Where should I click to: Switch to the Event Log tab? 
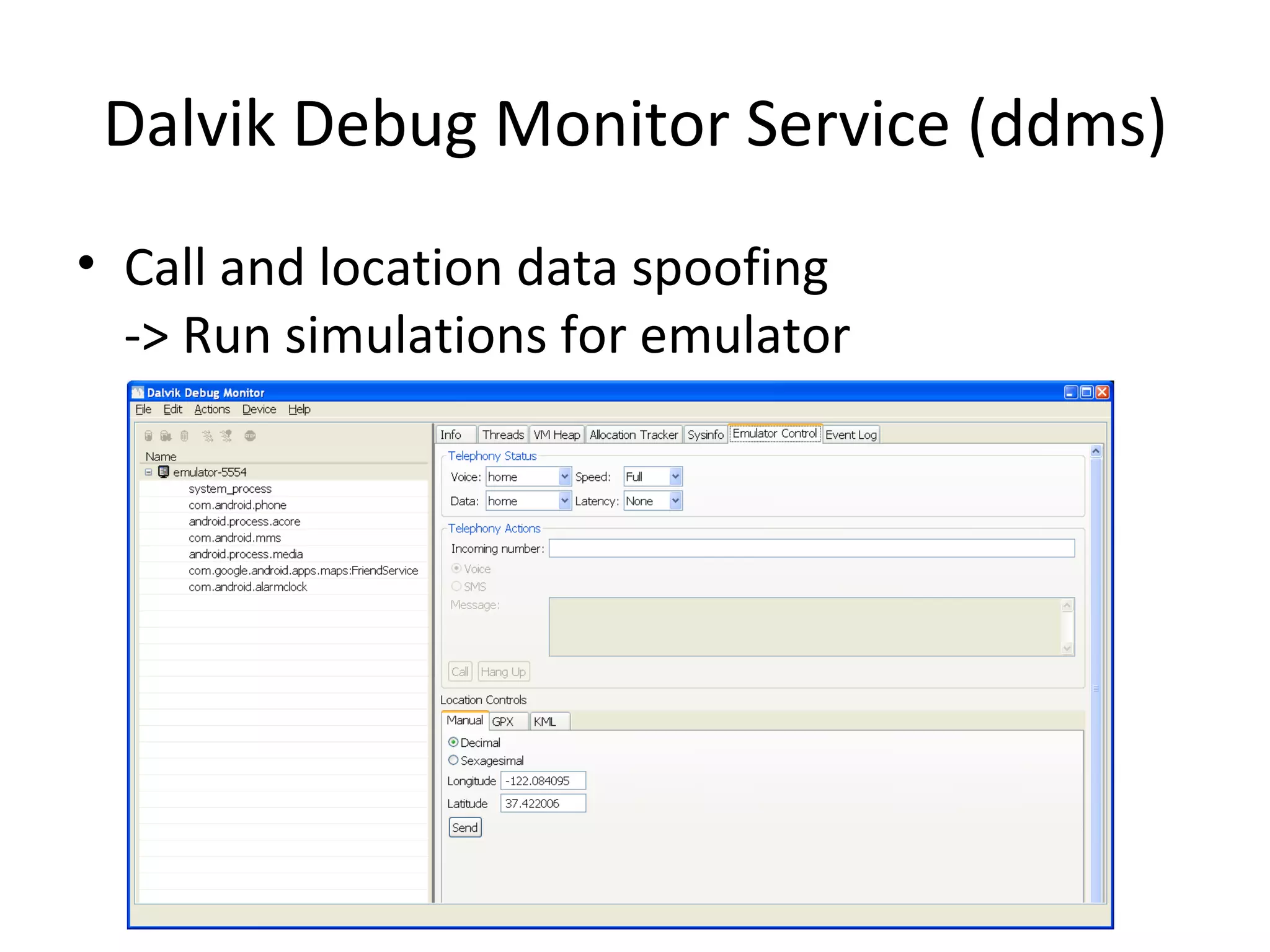pyautogui.click(x=851, y=434)
